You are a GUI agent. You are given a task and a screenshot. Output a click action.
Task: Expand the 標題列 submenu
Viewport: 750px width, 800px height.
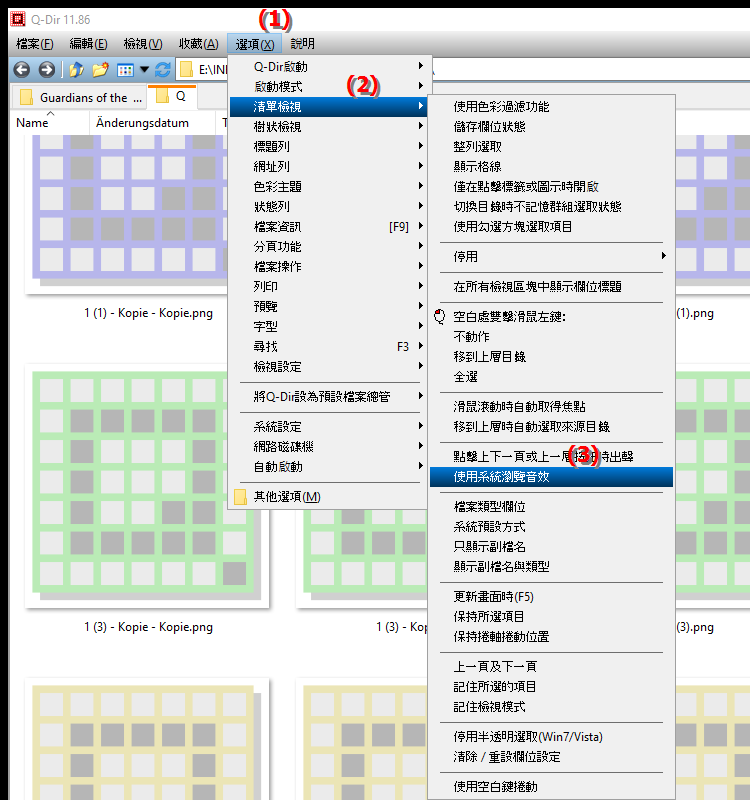pyautogui.click(x=328, y=146)
